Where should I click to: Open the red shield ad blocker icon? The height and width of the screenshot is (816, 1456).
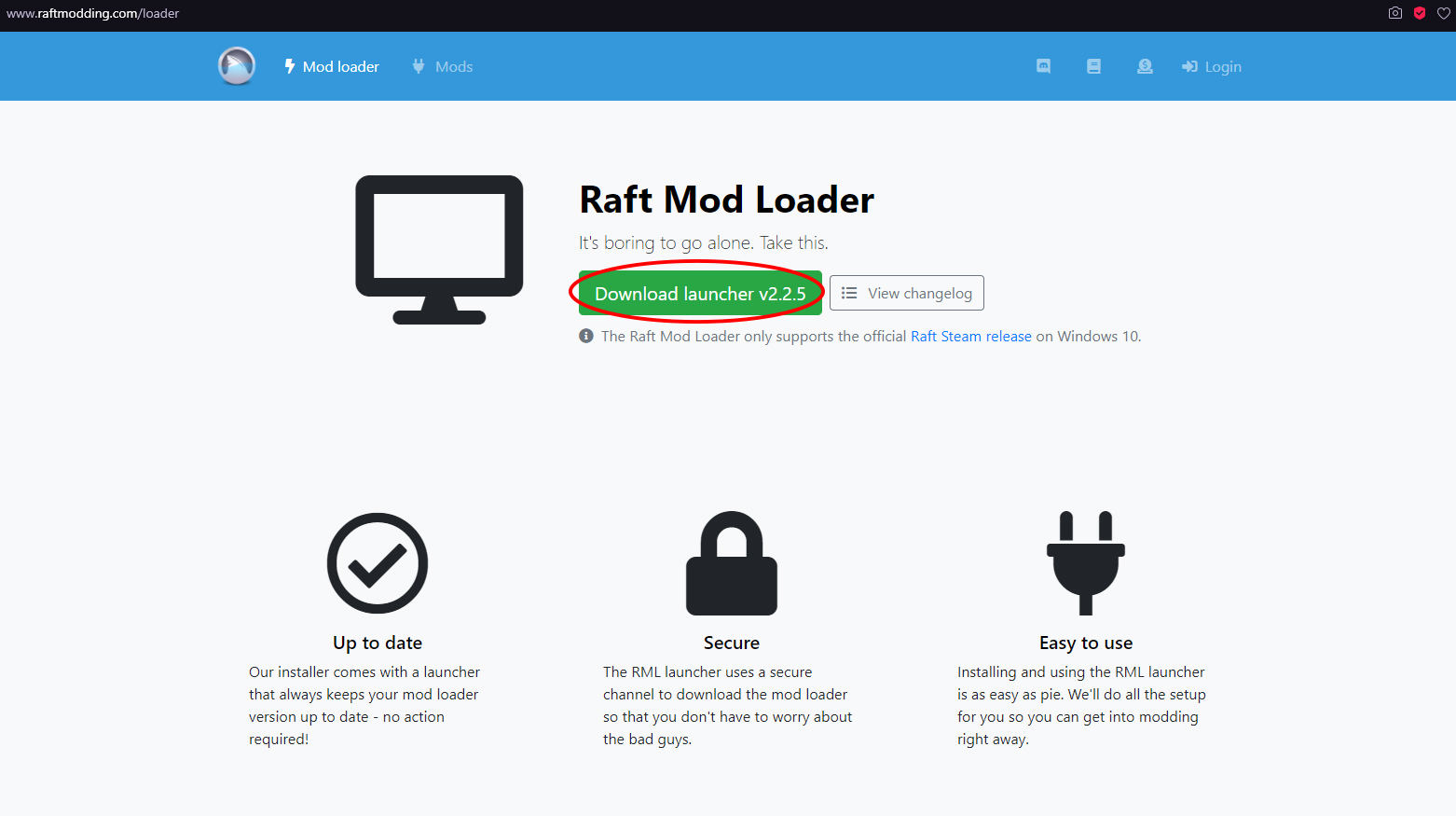(1420, 13)
